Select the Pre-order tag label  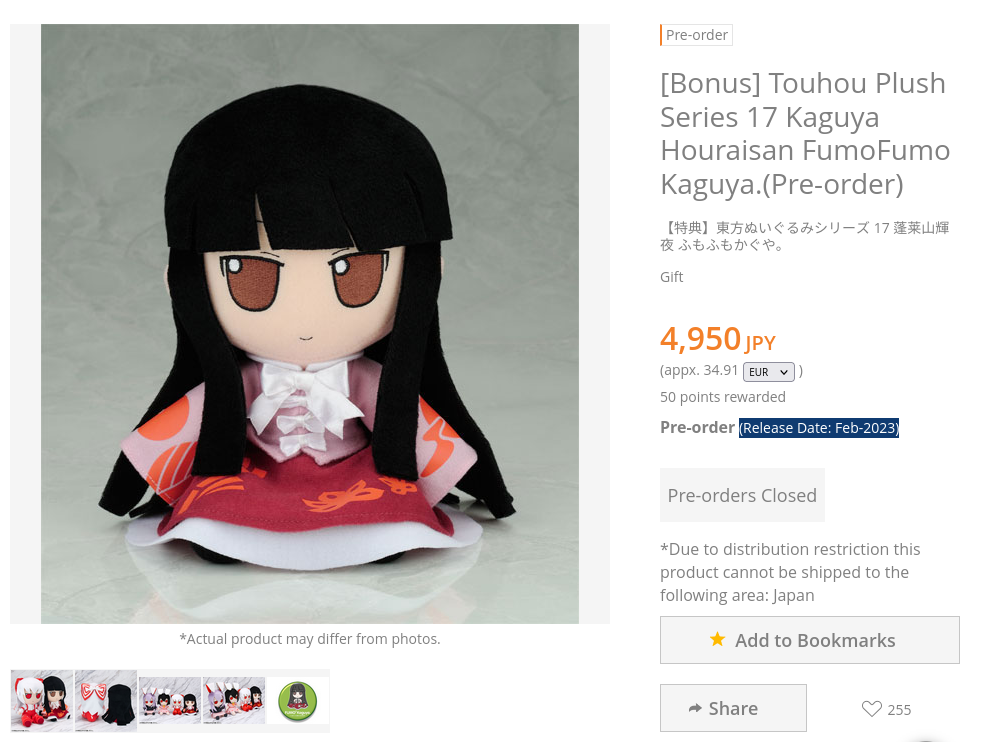point(696,35)
